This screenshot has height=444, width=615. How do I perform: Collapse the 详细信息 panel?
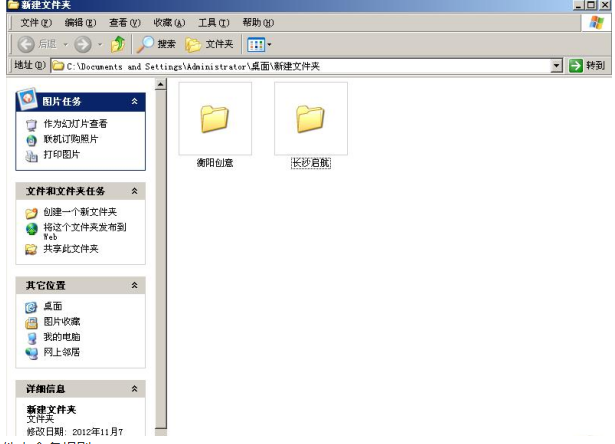tap(135, 389)
